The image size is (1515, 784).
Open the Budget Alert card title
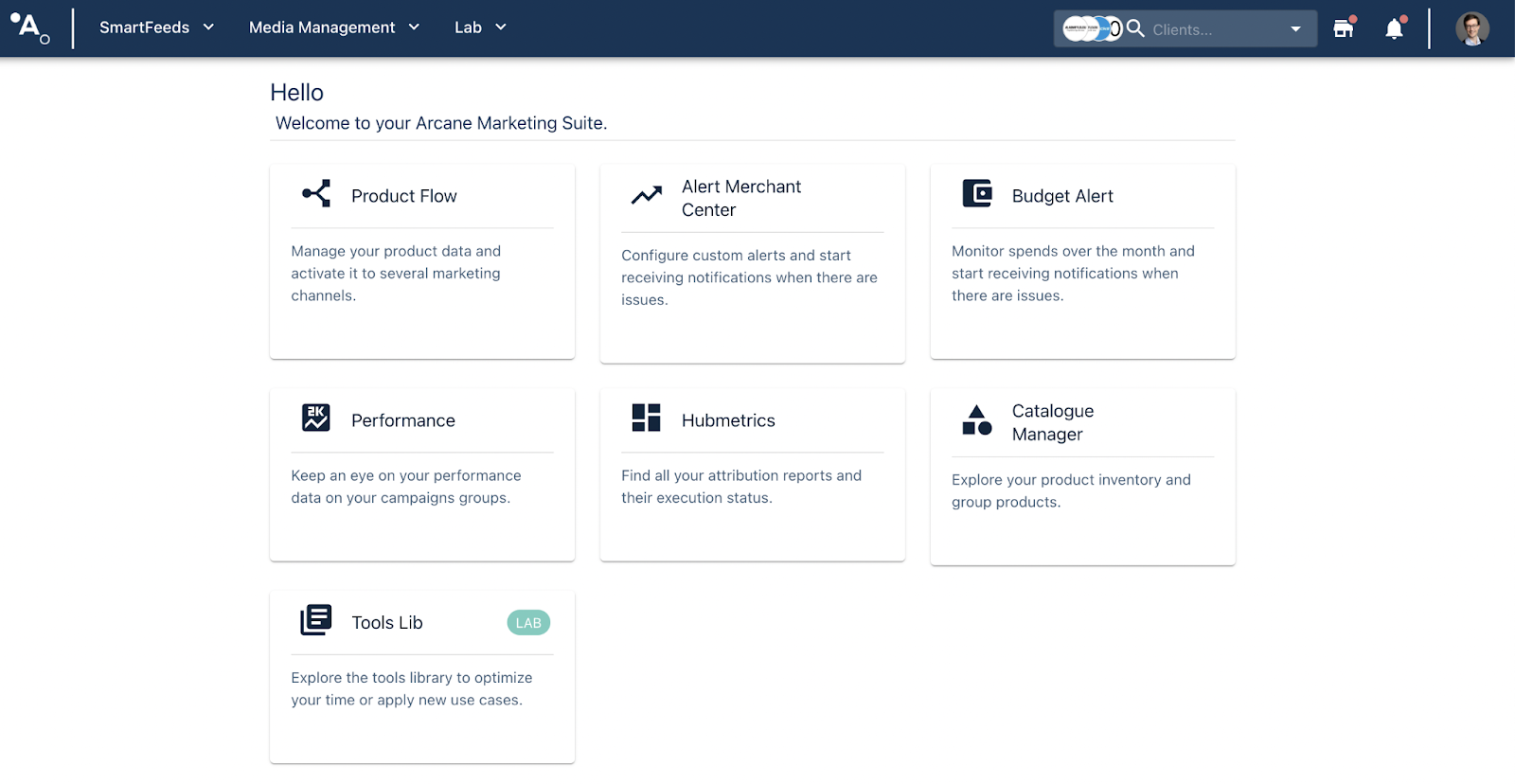tap(1062, 196)
